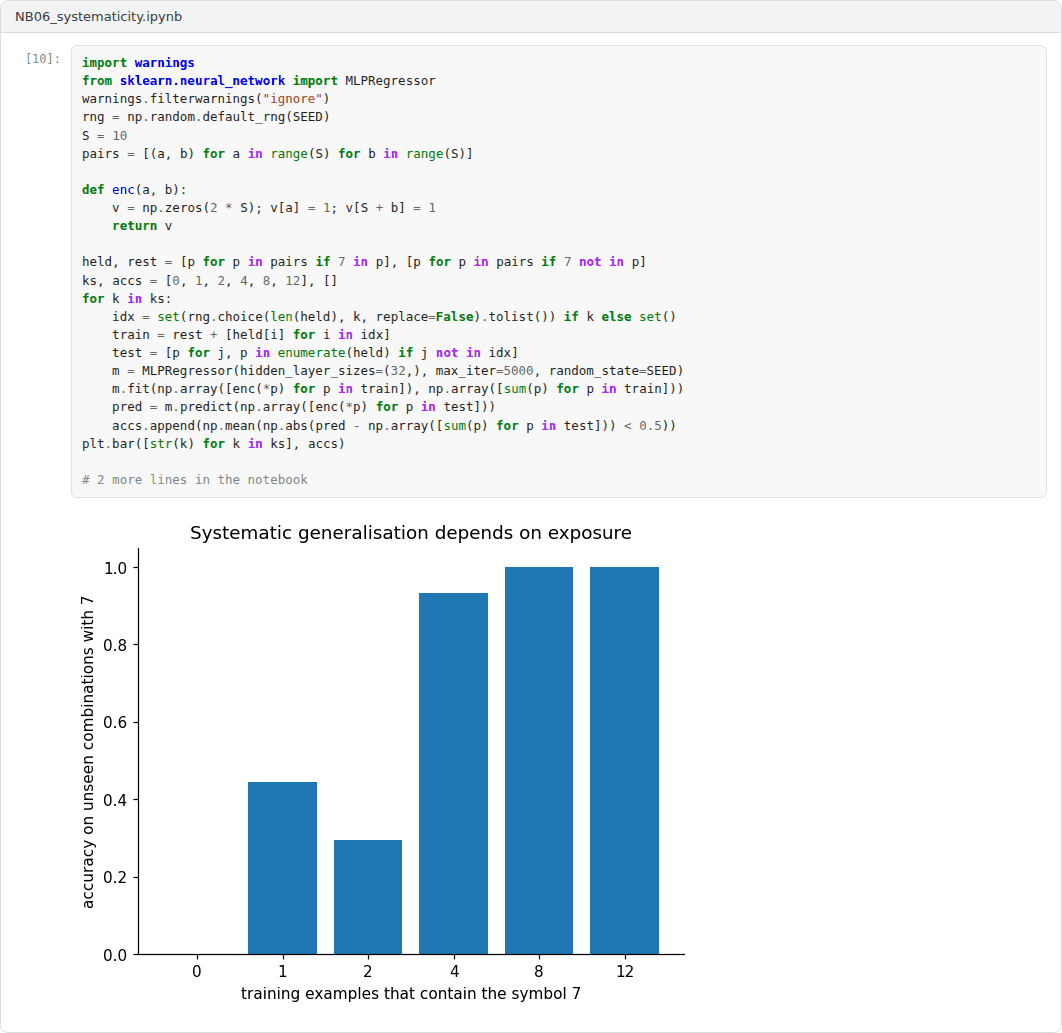Click the 'for k in ks:' loop line
Screen dimensions: 1062x1033
pyautogui.click(x=127, y=299)
